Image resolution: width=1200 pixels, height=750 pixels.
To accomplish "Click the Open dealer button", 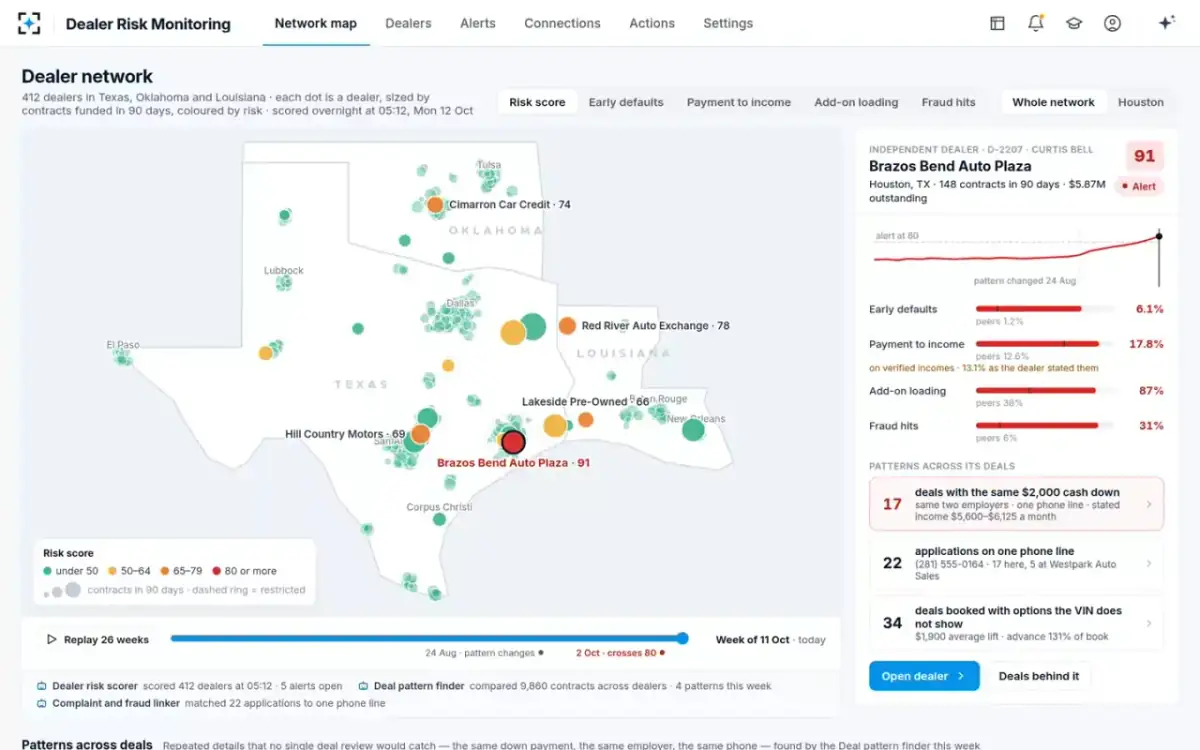I will click(924, 676).
